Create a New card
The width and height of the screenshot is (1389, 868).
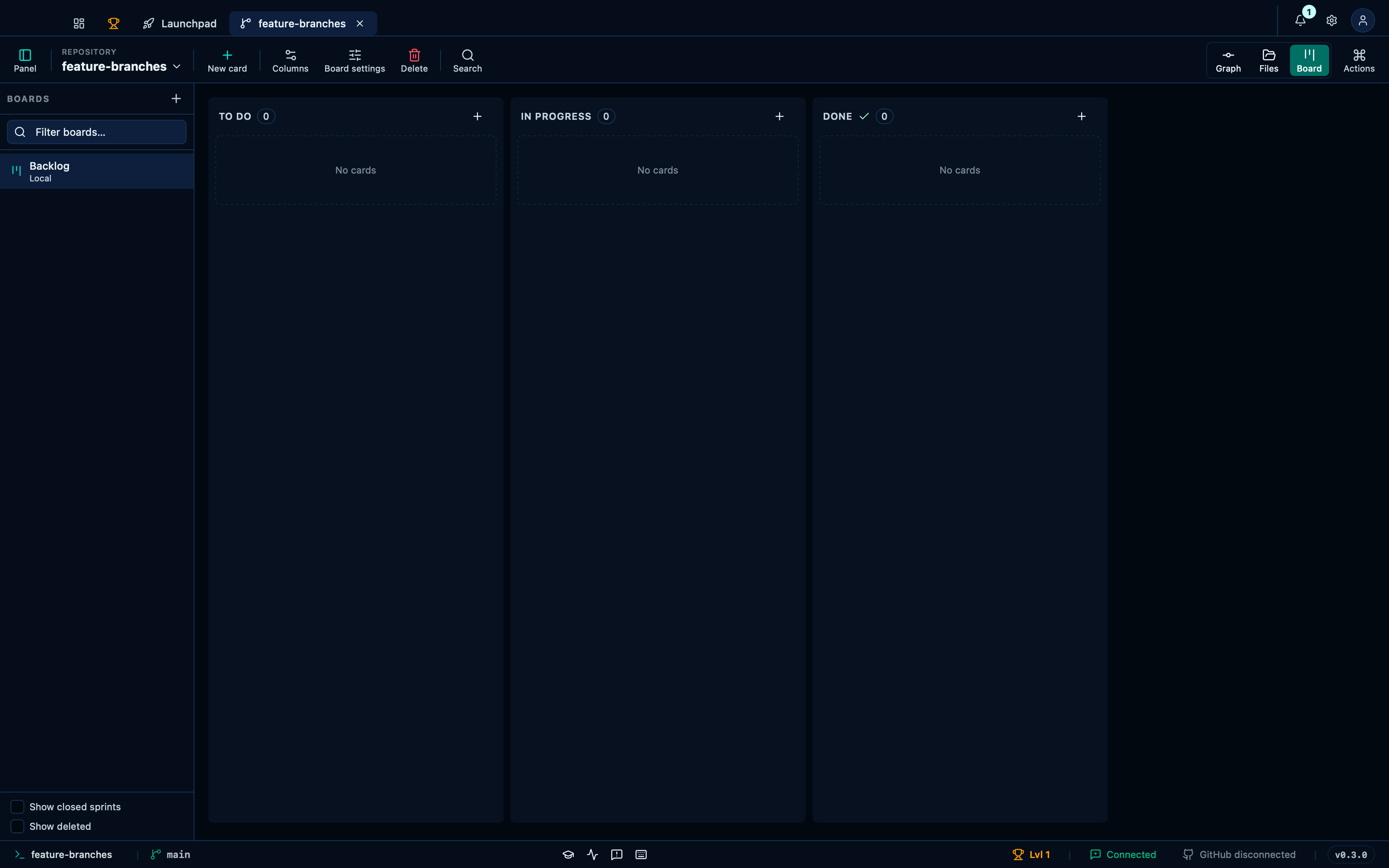227,60
